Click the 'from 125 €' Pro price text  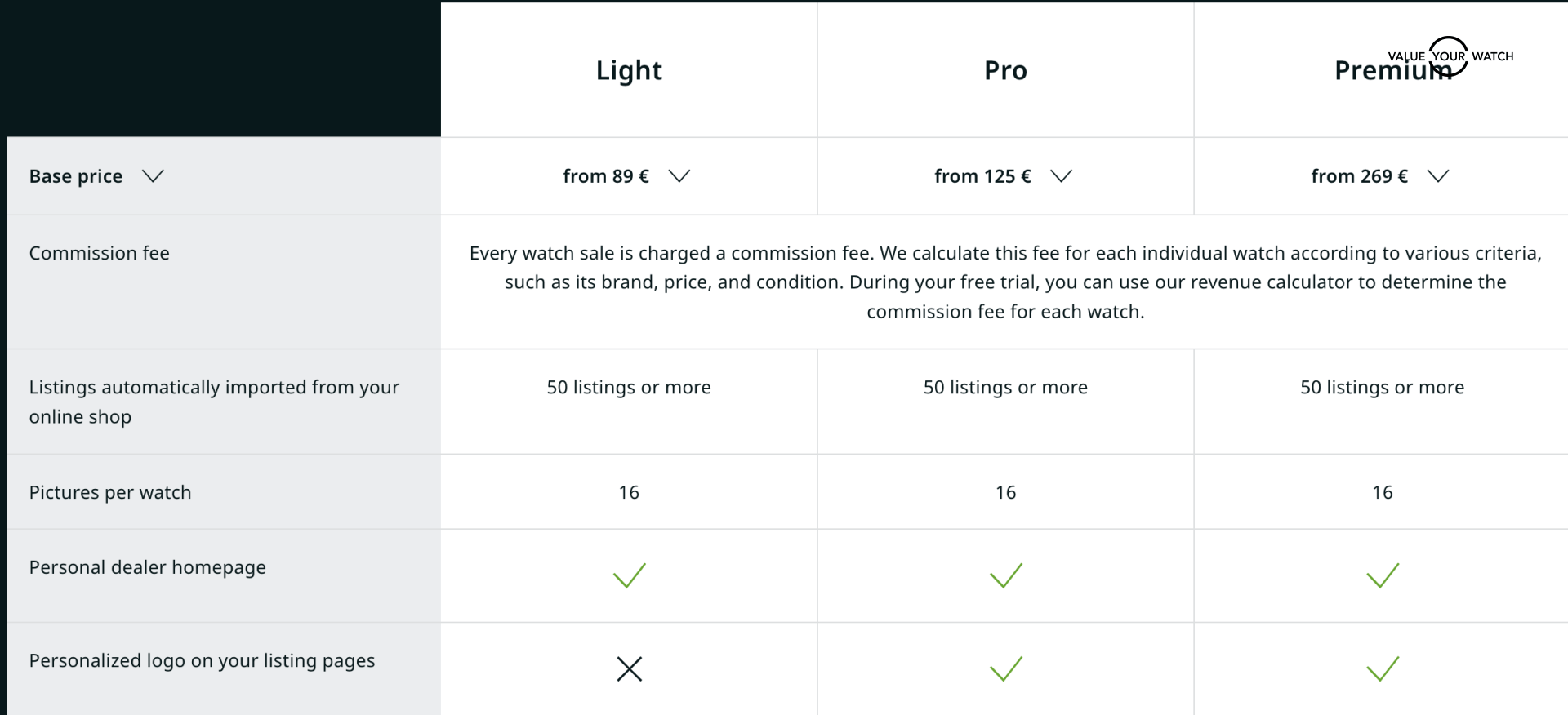pos(983,175)
